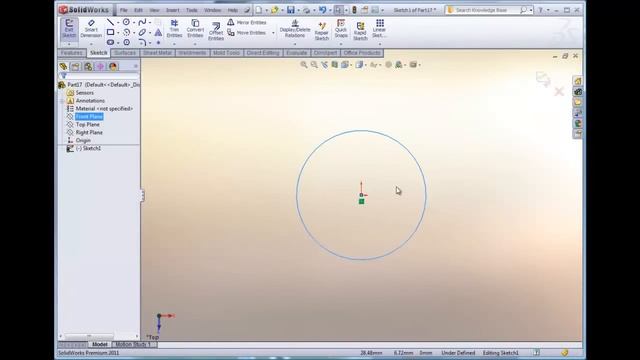The height and width of the screenshot is (360, 640).
Task: Select the Straight Slot sketch tool
Action: click(110, 42)
